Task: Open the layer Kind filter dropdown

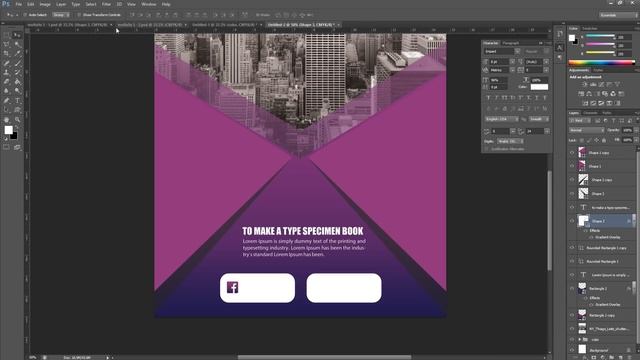Action: tap(580, 121)
